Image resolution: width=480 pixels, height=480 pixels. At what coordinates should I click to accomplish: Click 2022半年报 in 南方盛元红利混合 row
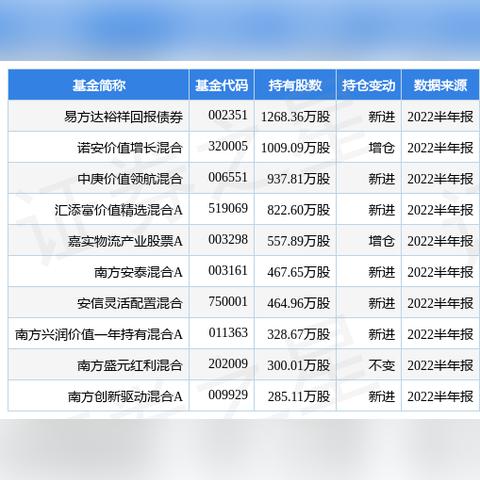click(440, 366)
